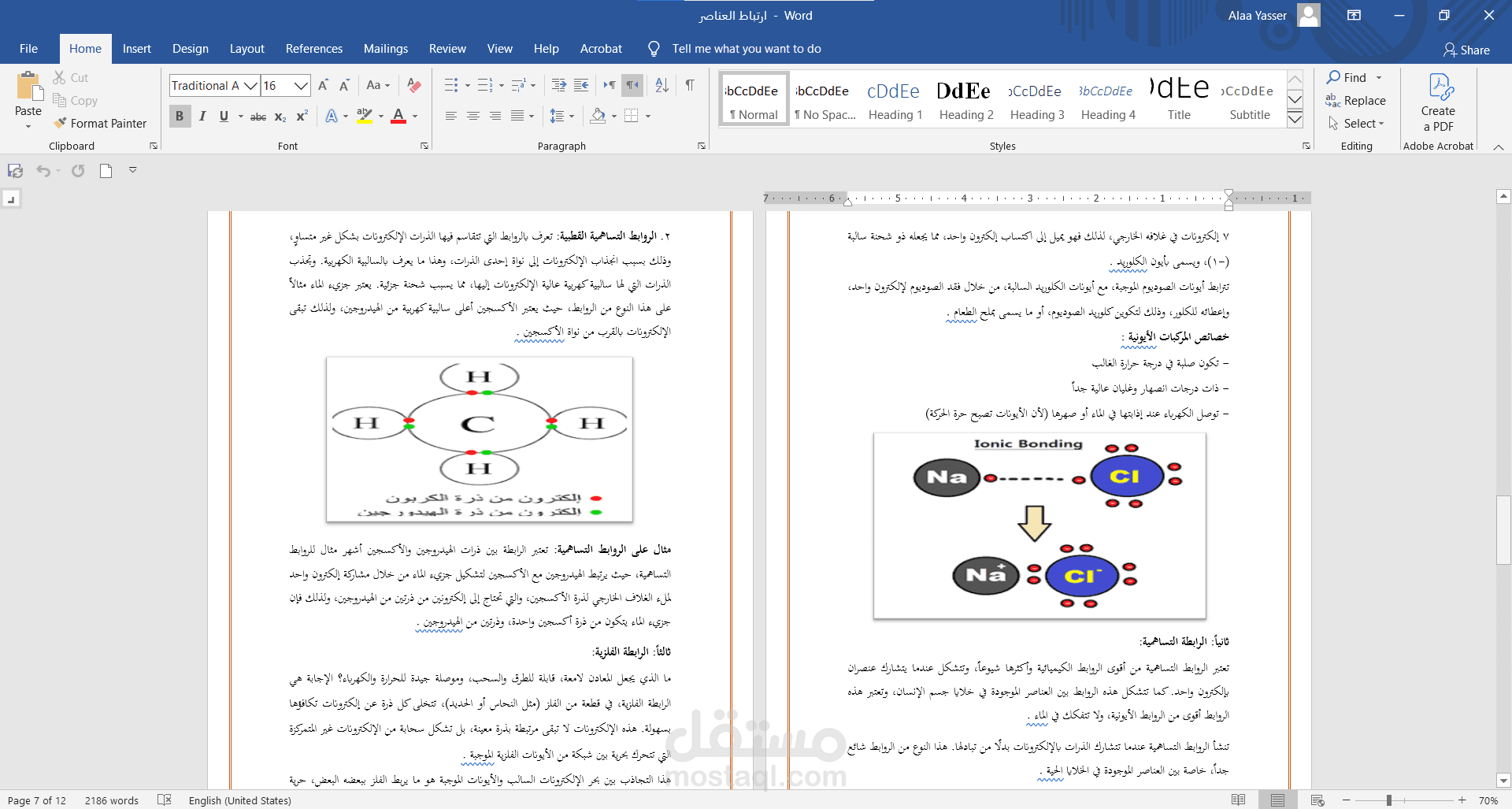Apply the yellow text highlight color
1512x809 pixels.
(364, 117)
